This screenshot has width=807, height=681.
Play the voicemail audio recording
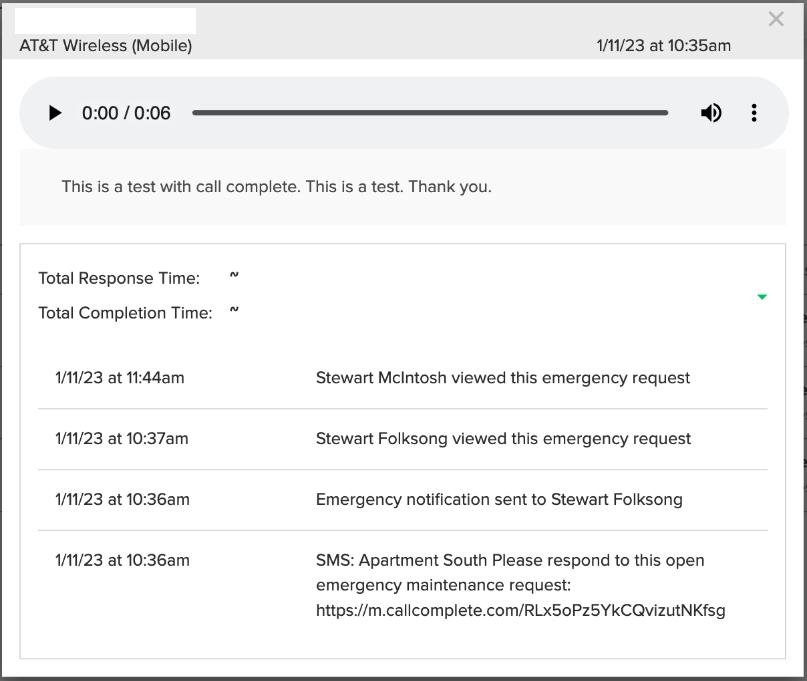pyautogui.click(x=55, y=113)
